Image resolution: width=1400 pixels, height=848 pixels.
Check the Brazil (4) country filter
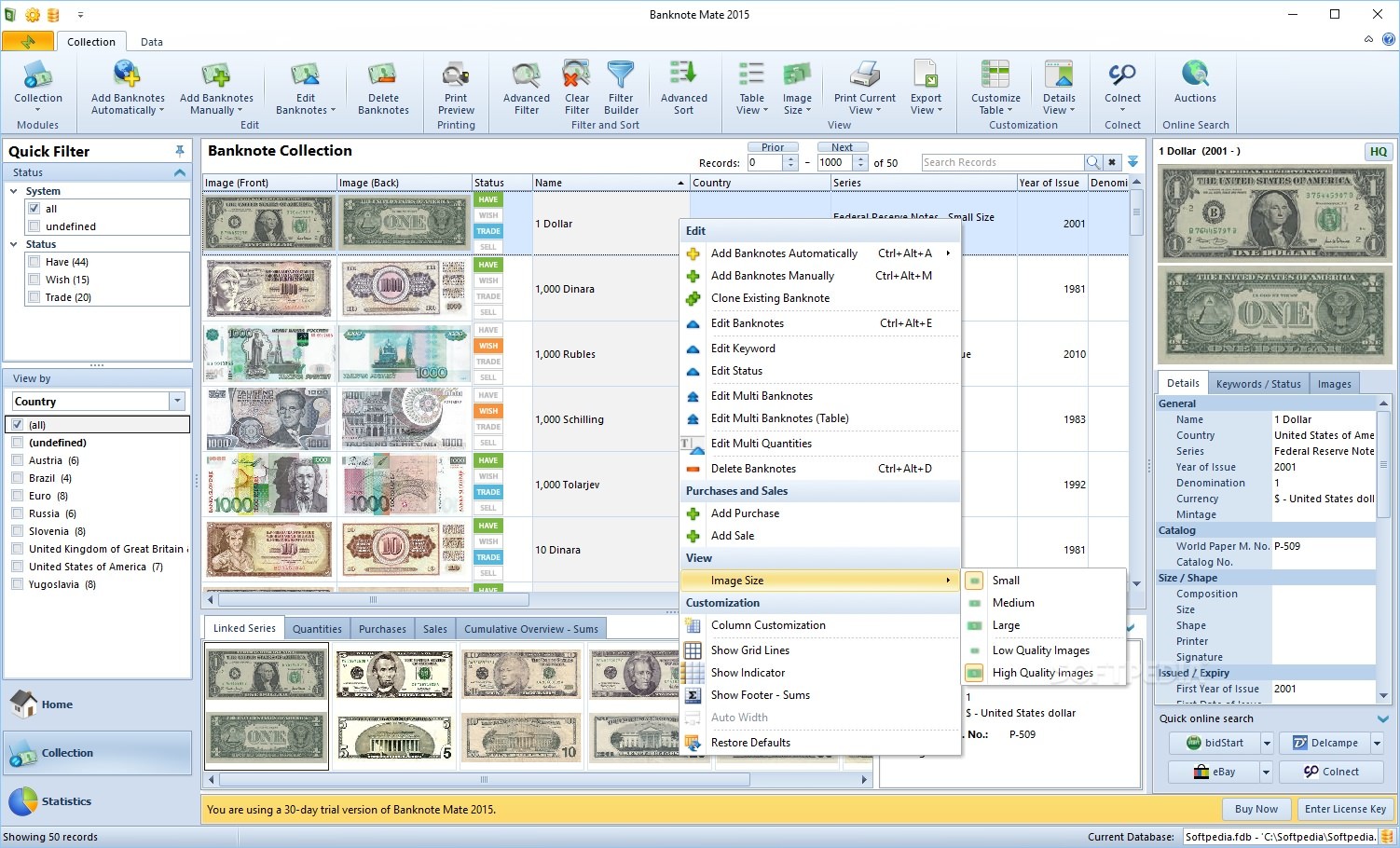(17, 478)
